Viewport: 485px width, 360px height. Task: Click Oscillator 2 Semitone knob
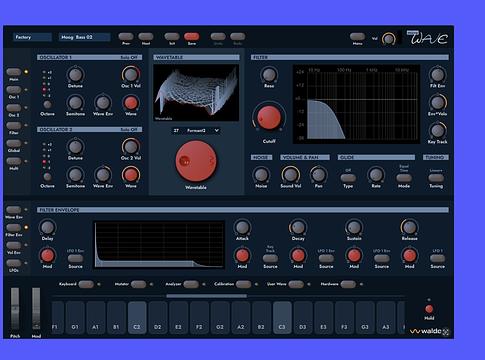pos(75,175)
